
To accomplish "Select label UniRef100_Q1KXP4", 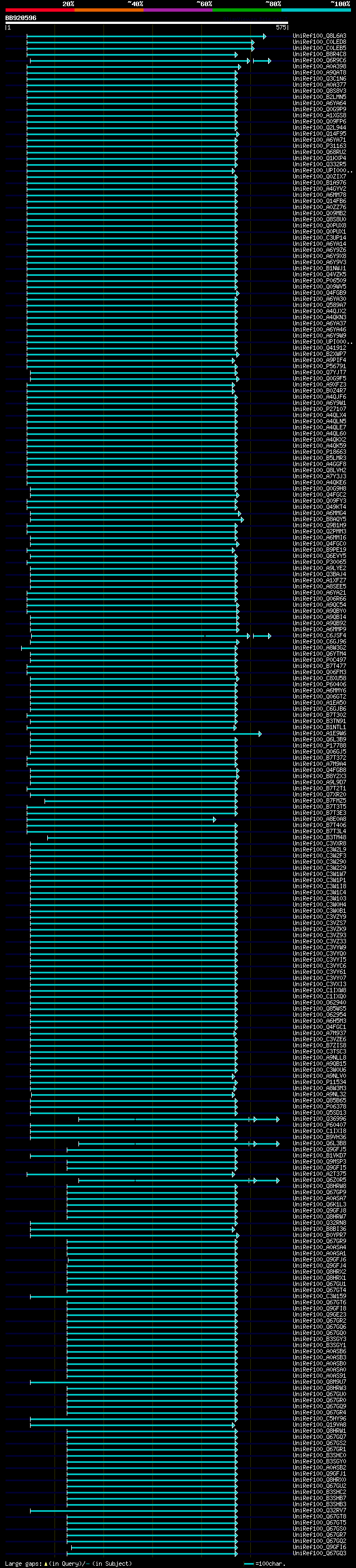I will click(x=319, y=159).
